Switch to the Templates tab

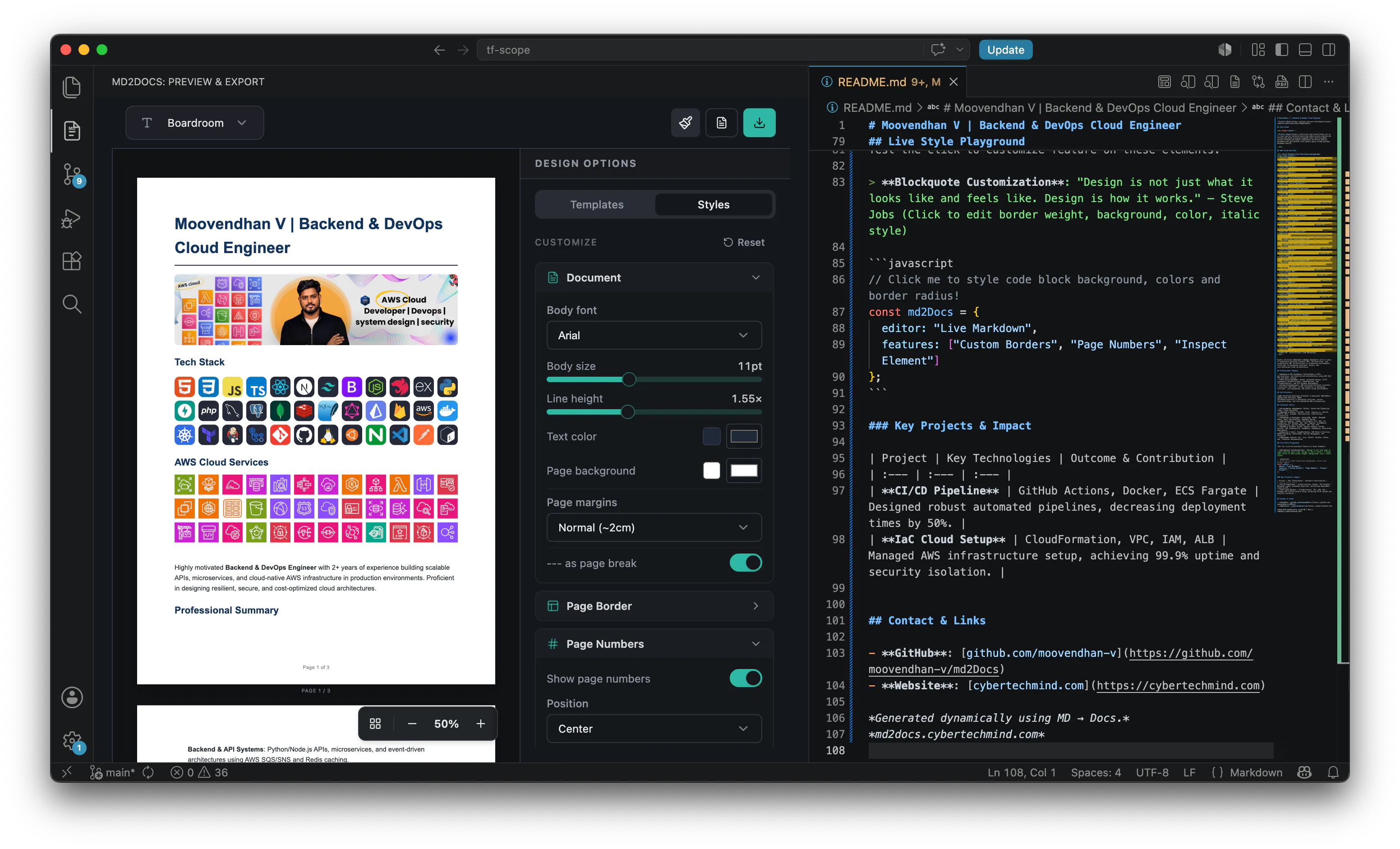597,204
